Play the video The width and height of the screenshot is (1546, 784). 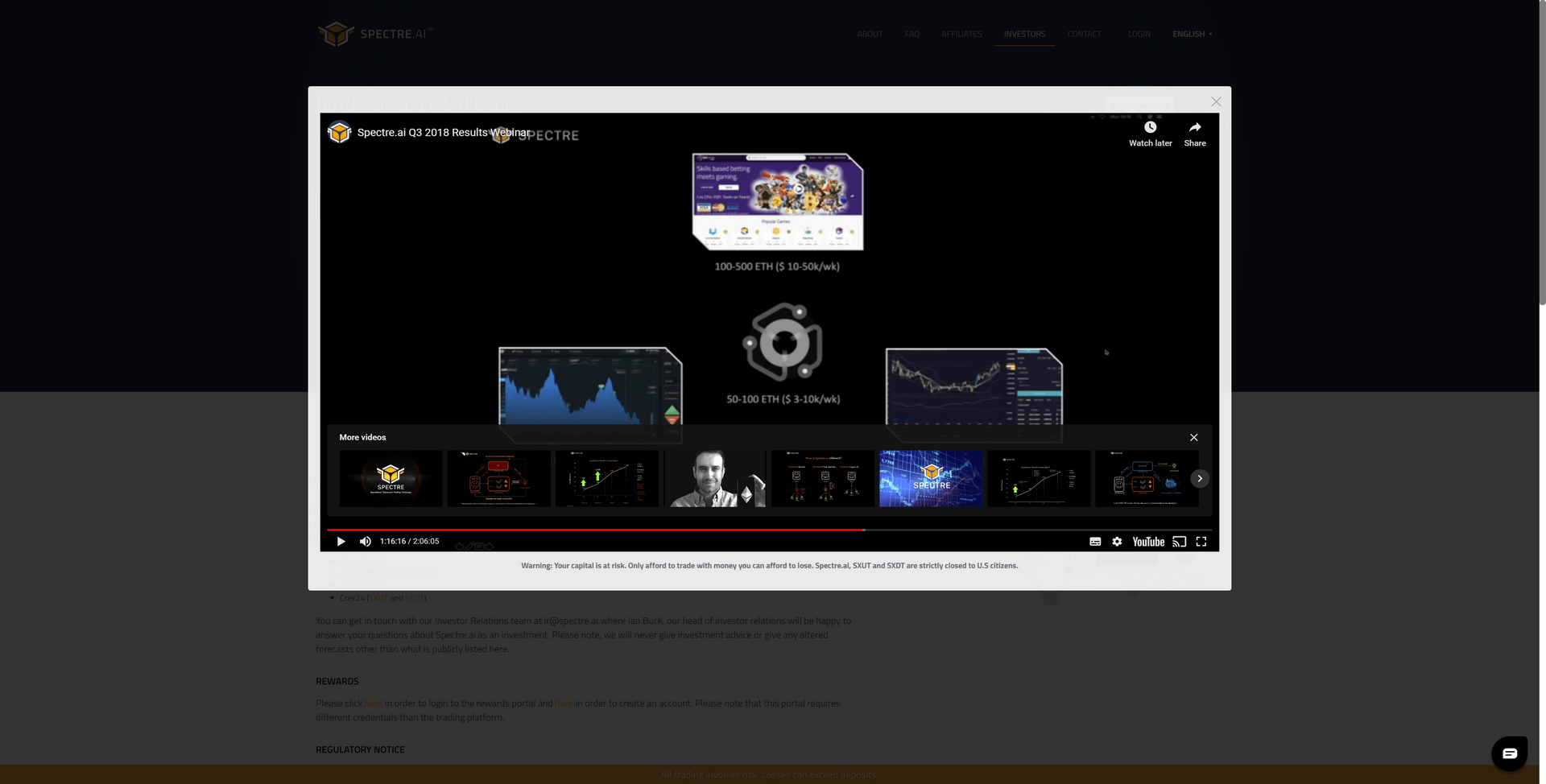click(x=341, y=542)
